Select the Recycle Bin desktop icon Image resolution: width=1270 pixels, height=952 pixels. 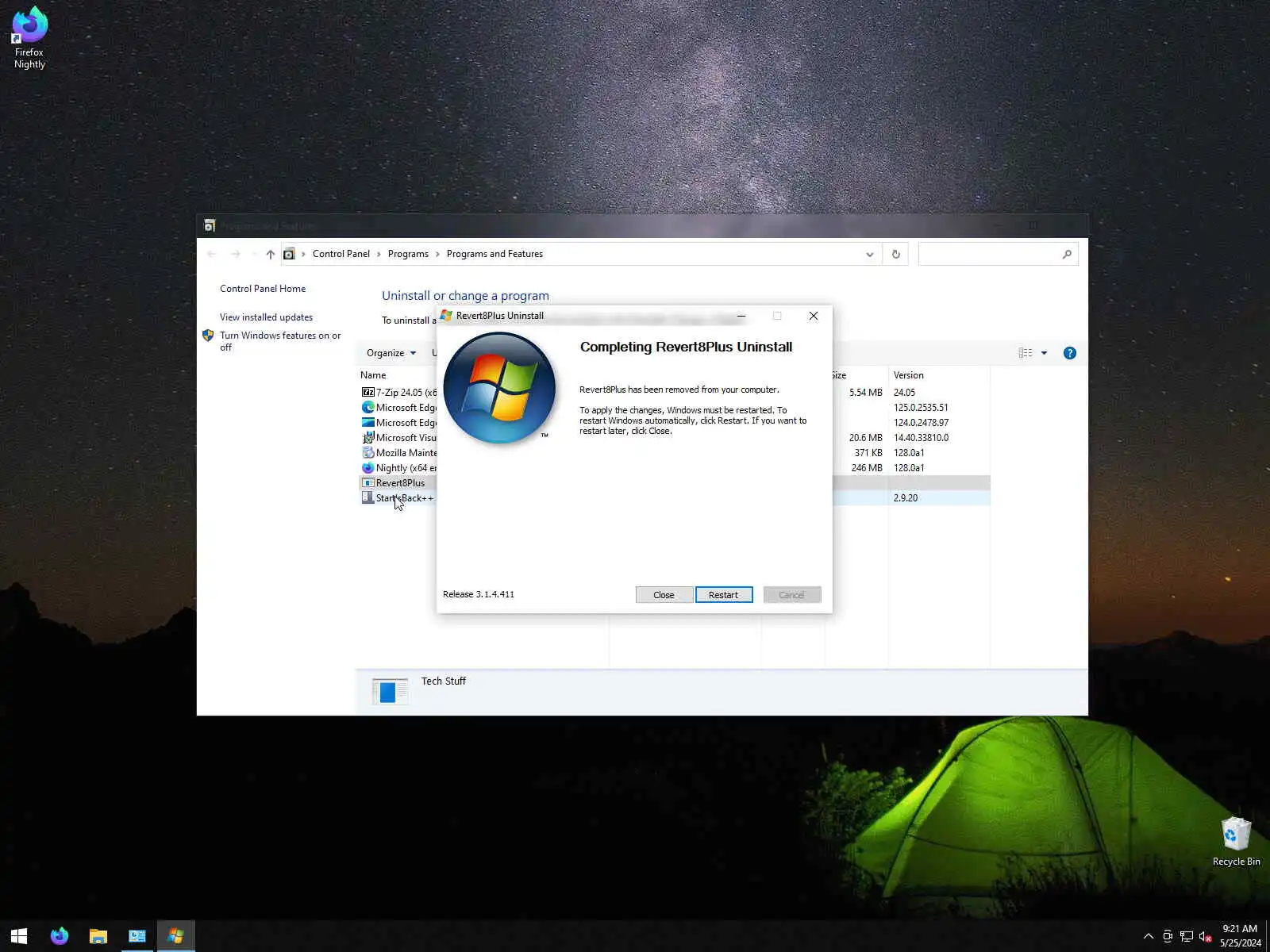click(x=1236, y=842)
